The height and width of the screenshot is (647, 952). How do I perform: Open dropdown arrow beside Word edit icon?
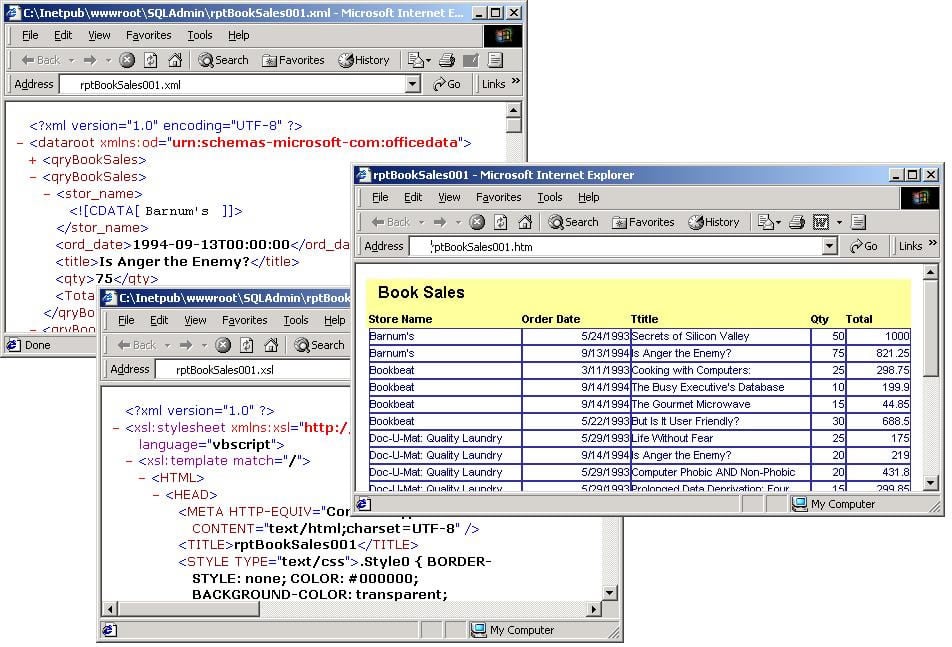(839, 222)
